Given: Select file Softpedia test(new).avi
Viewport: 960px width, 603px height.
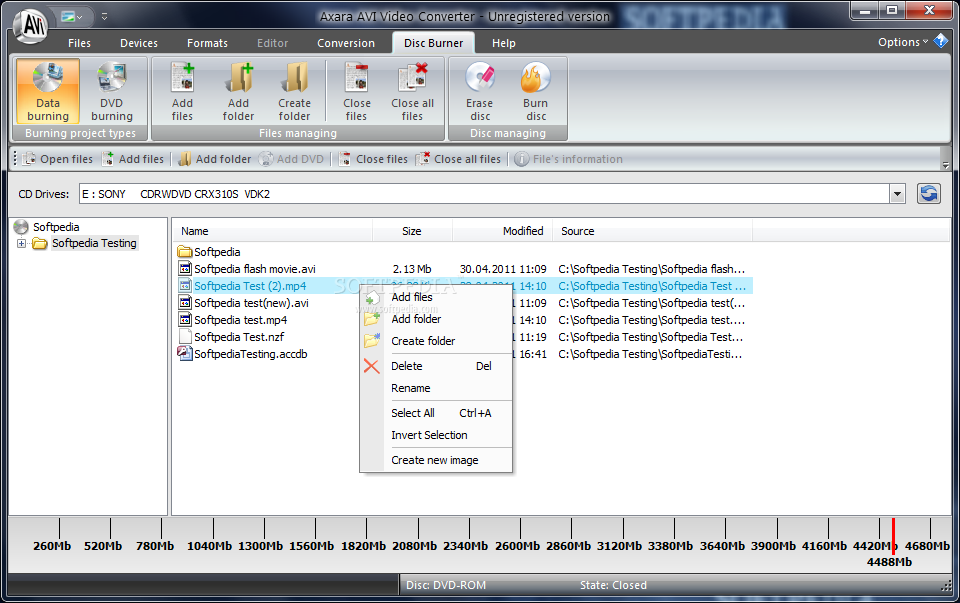Looking at the screenshot, I should pos(251,303).
